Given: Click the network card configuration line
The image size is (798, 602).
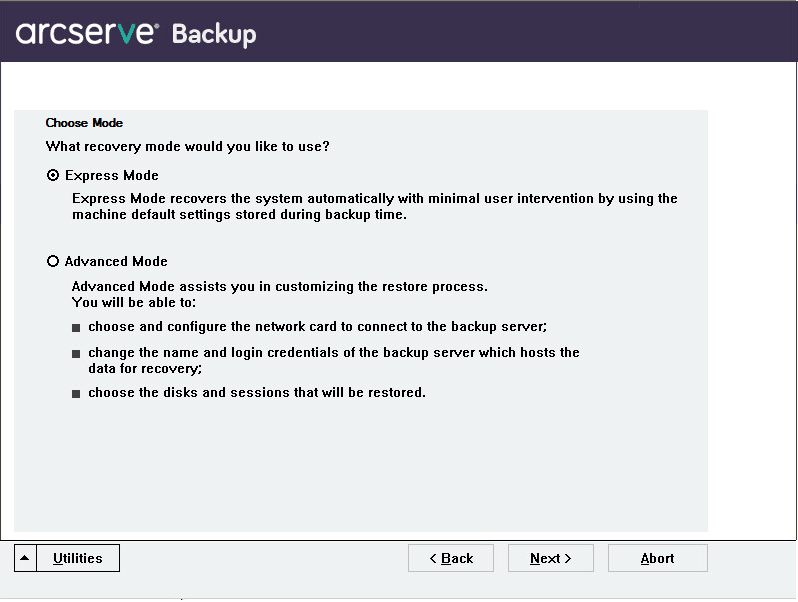Looking at the screenshot, I should [317, 326].
